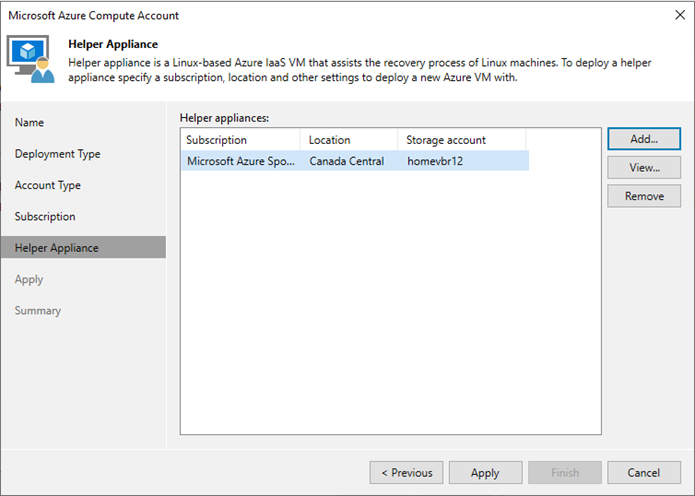Cancel the wizard

coord(644,473)
